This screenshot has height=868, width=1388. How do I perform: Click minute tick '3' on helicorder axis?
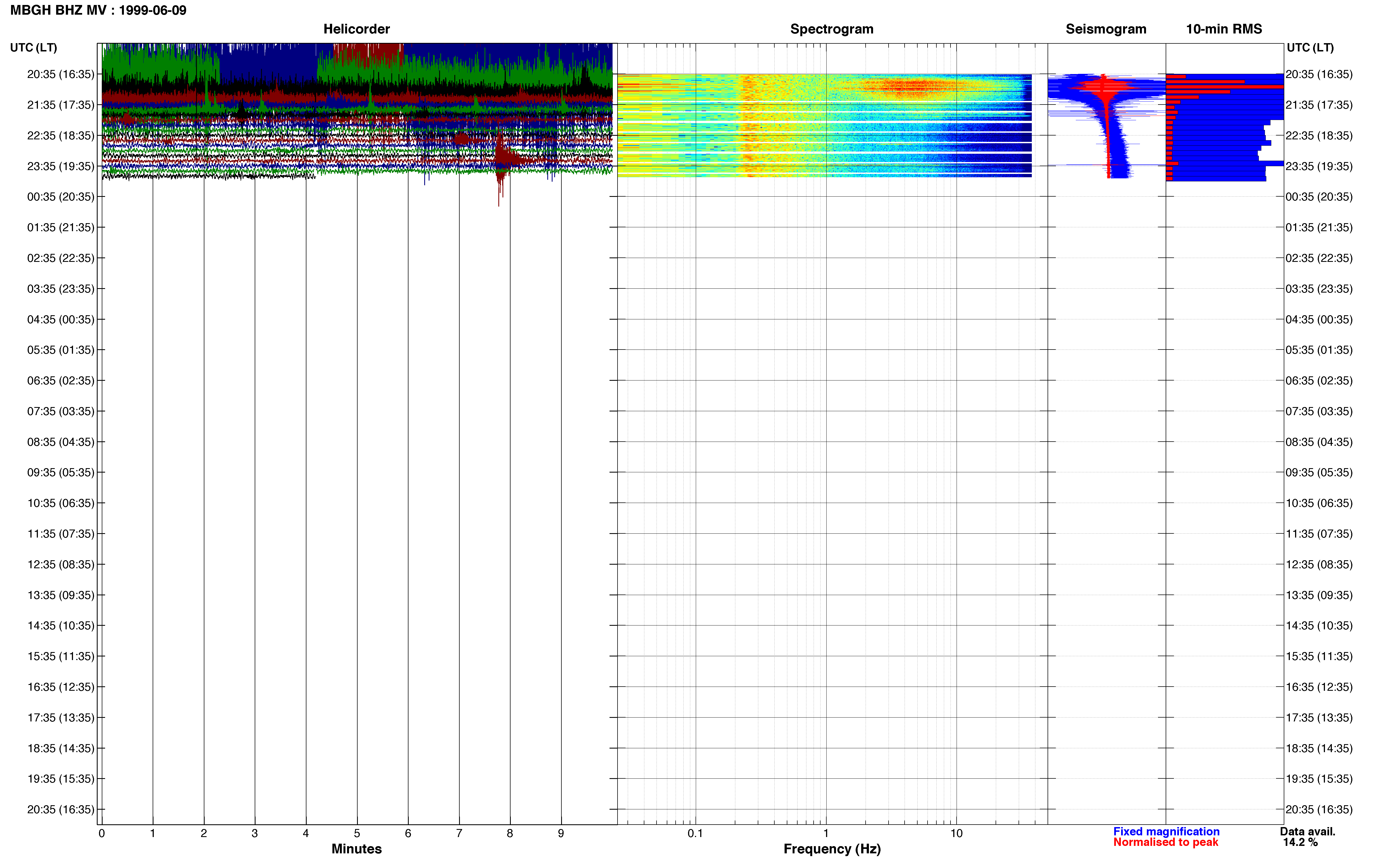tap(255, 833)
